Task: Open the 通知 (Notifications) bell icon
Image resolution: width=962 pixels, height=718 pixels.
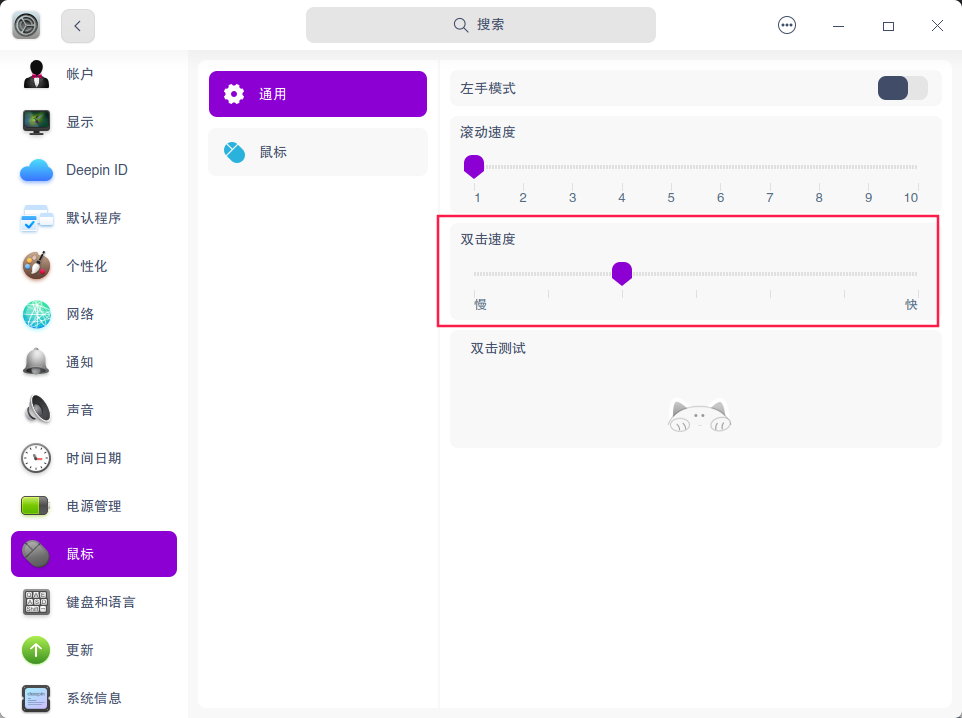Action: pos(37,362)
